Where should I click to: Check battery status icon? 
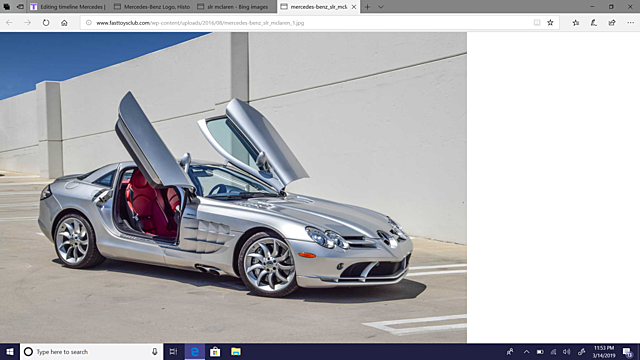coord(540,351)
